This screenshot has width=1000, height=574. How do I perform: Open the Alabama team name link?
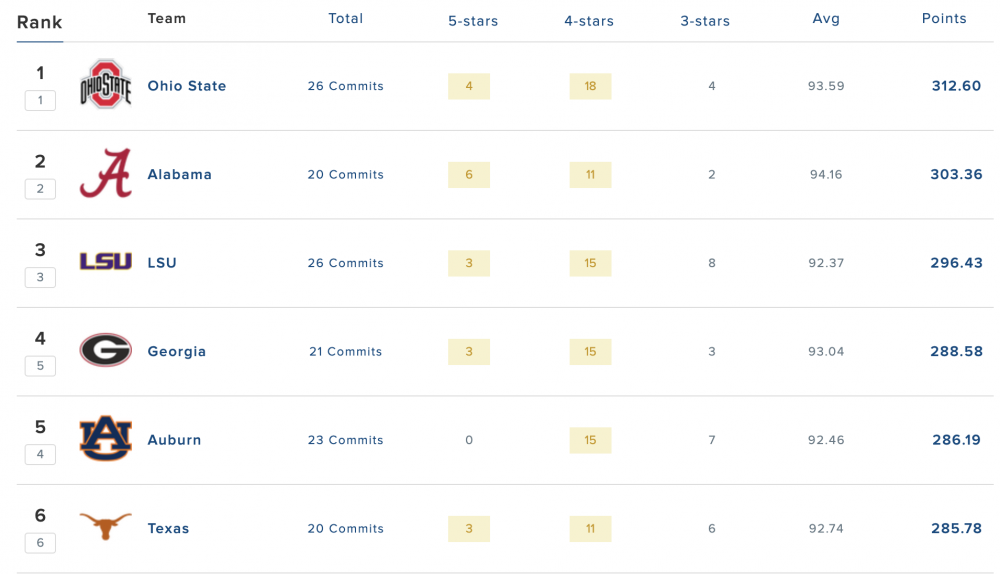click(x=180, y=174)
